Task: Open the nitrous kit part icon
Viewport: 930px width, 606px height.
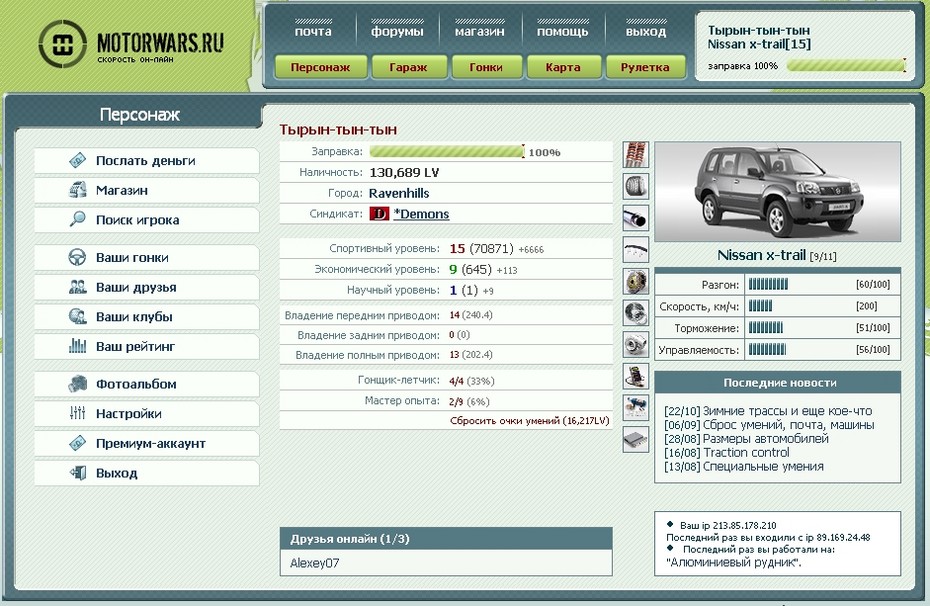Action: [x=635, y=408]
